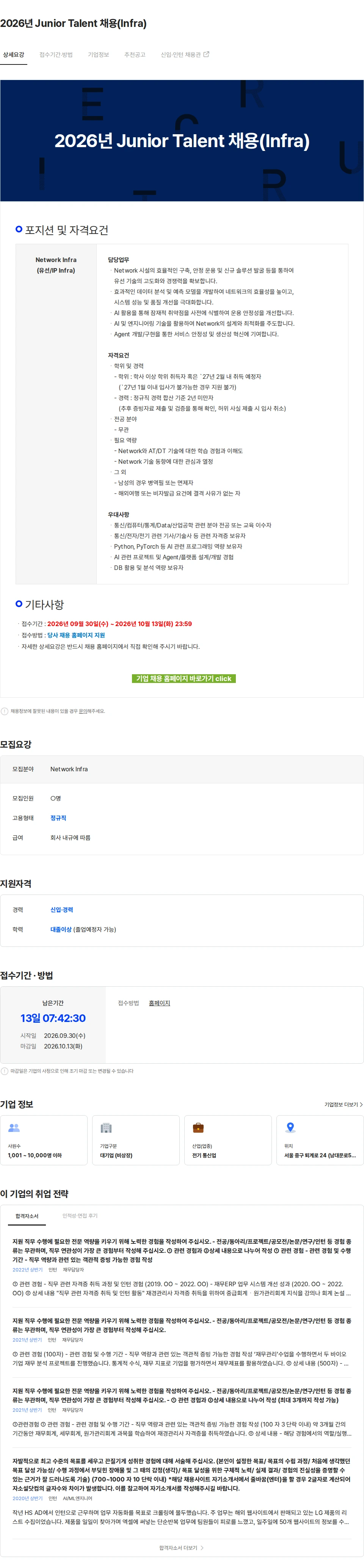Click the 정규직 employment type link
Viewport: 364px width, 1568px height.
pos(58,818)
